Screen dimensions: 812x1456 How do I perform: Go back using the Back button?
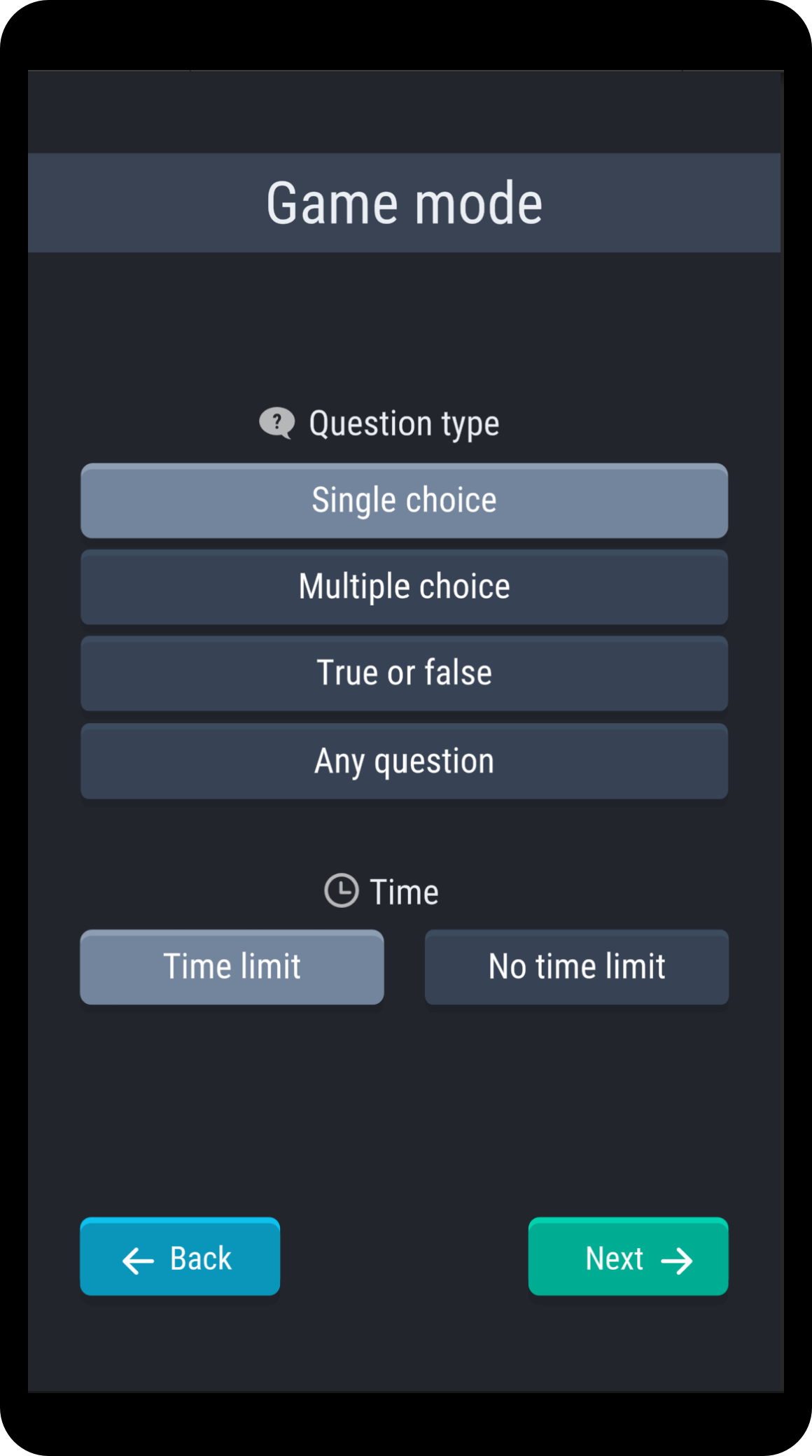(180, 1256)
